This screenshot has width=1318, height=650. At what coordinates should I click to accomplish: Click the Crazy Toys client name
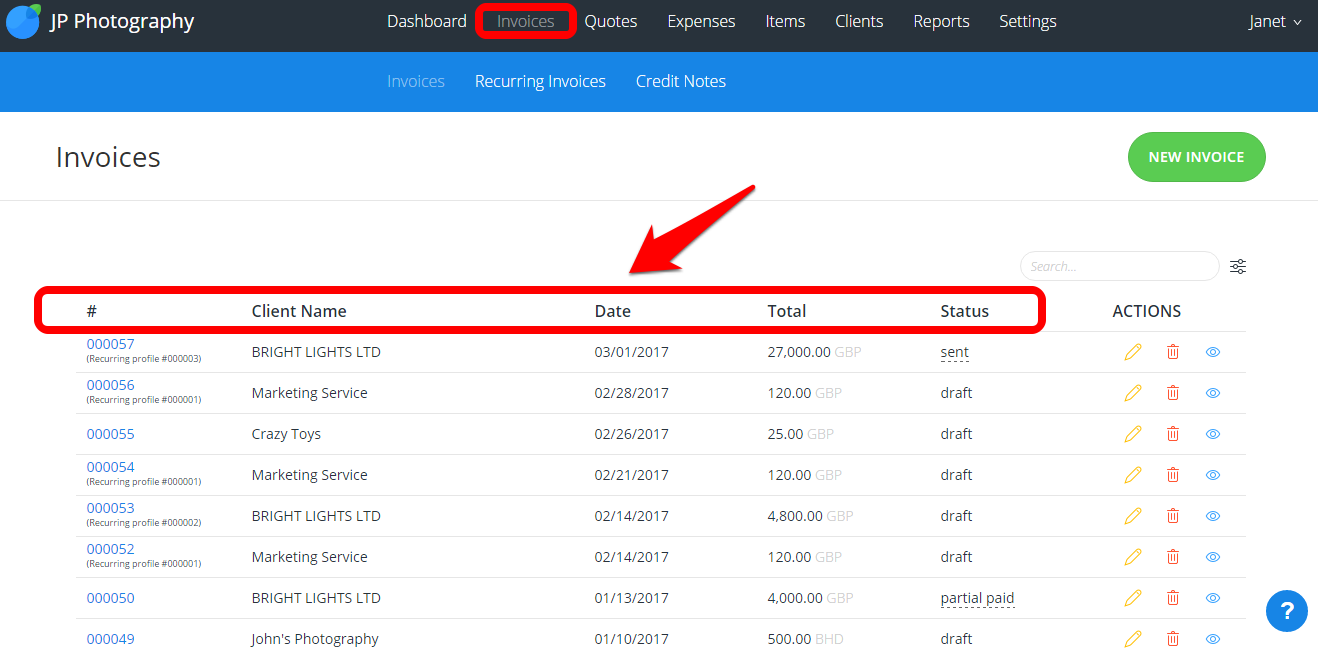[x=286, y=434]
